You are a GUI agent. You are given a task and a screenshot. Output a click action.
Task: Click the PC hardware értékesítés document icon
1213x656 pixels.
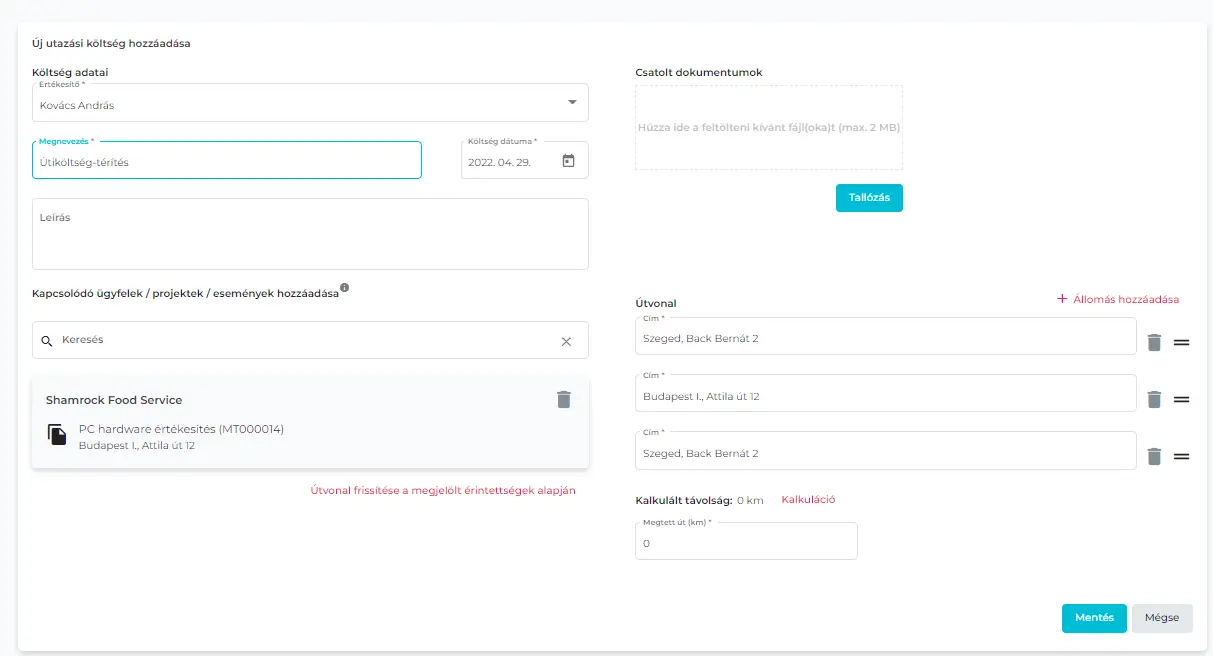(58, 435)
